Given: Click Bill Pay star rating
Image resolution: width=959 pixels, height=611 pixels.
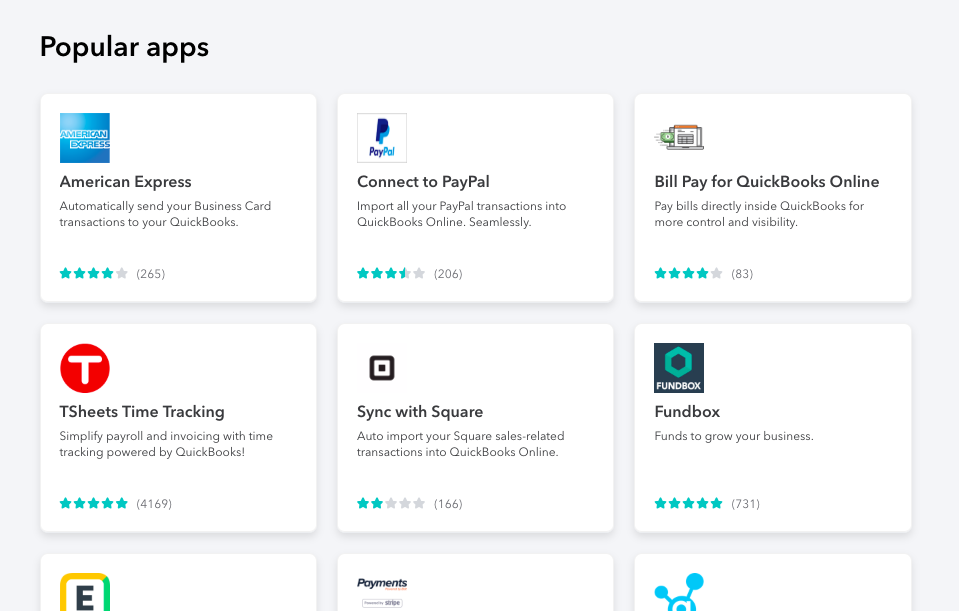Looking at the screenshot, I should pos(688,273).
